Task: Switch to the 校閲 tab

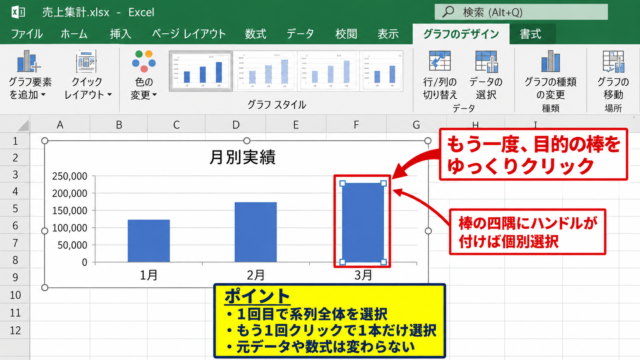Action: pyautogui.click(x=346, y=34)
